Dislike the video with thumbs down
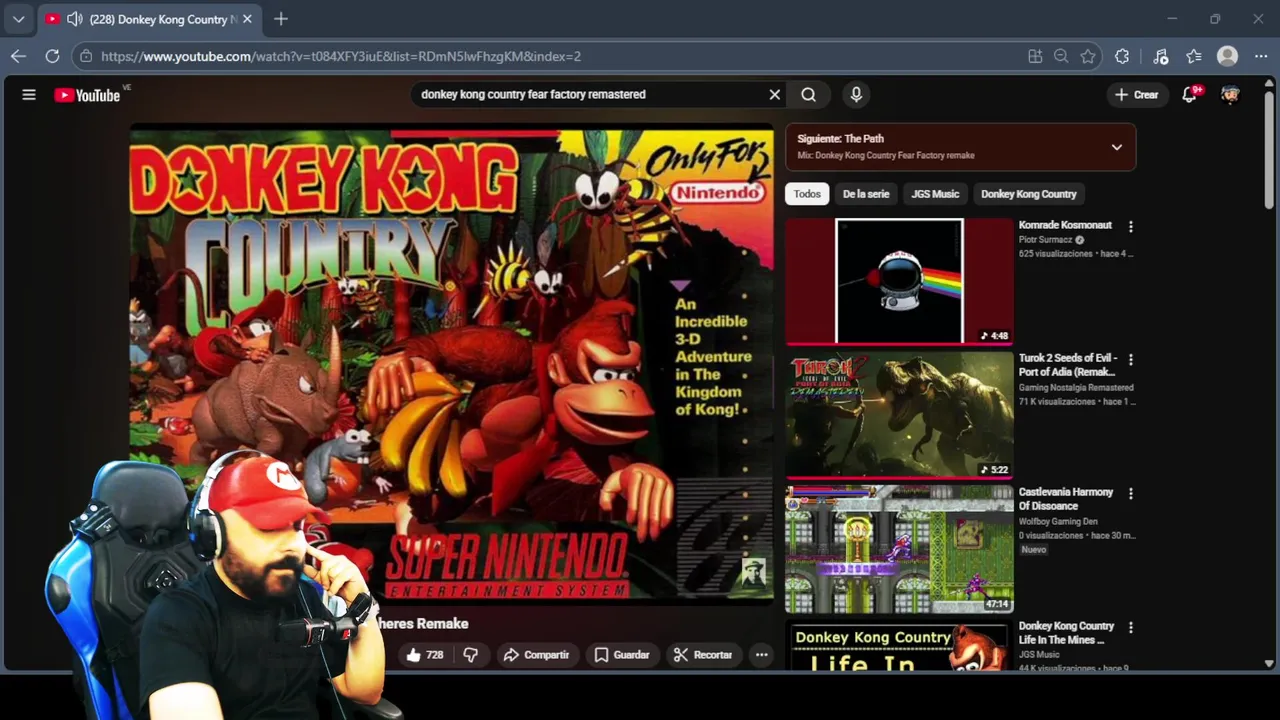The width and height of the screenshot is (1280, 720). 470,655
